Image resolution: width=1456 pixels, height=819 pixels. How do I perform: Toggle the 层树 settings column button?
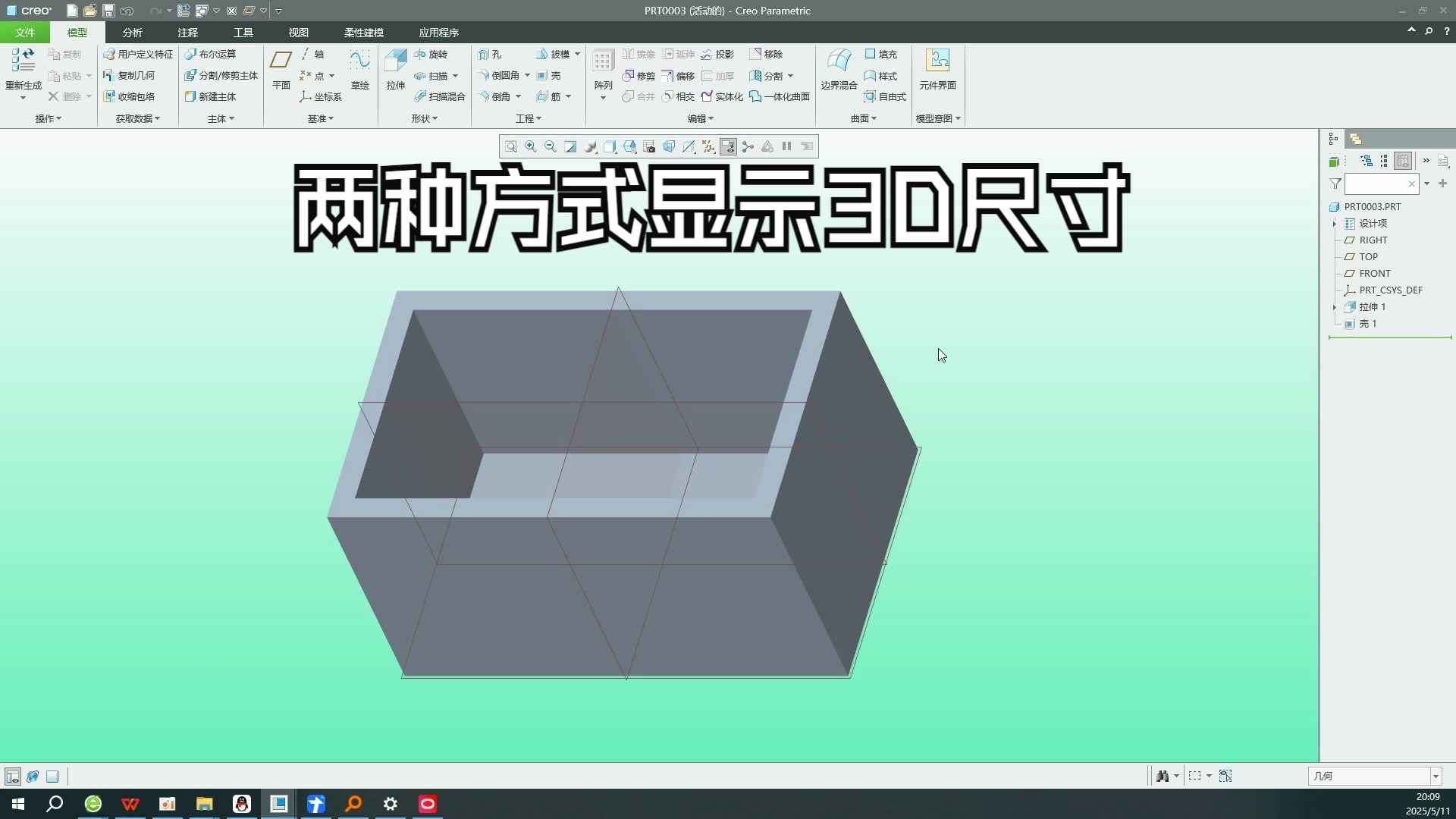coord(1402,161)
